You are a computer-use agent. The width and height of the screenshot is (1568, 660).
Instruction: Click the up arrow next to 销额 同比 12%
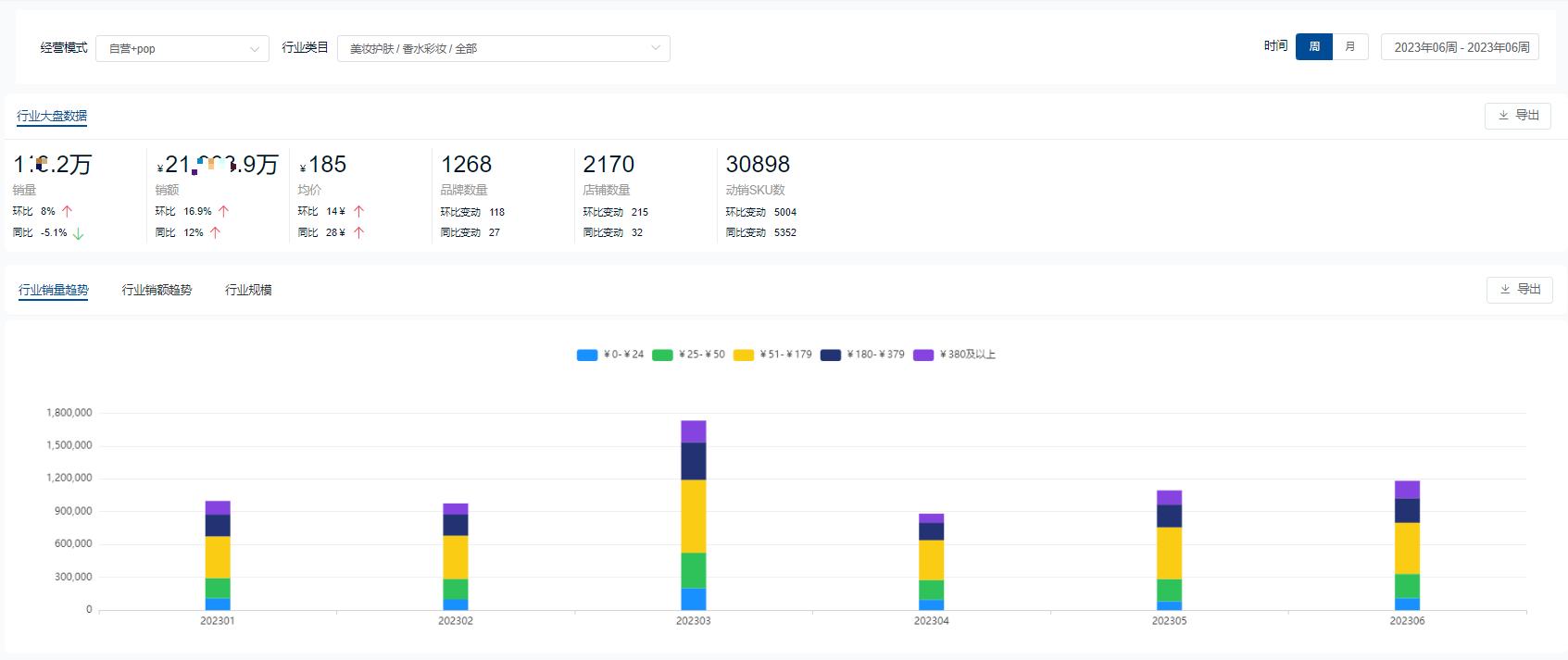[215, 232]
